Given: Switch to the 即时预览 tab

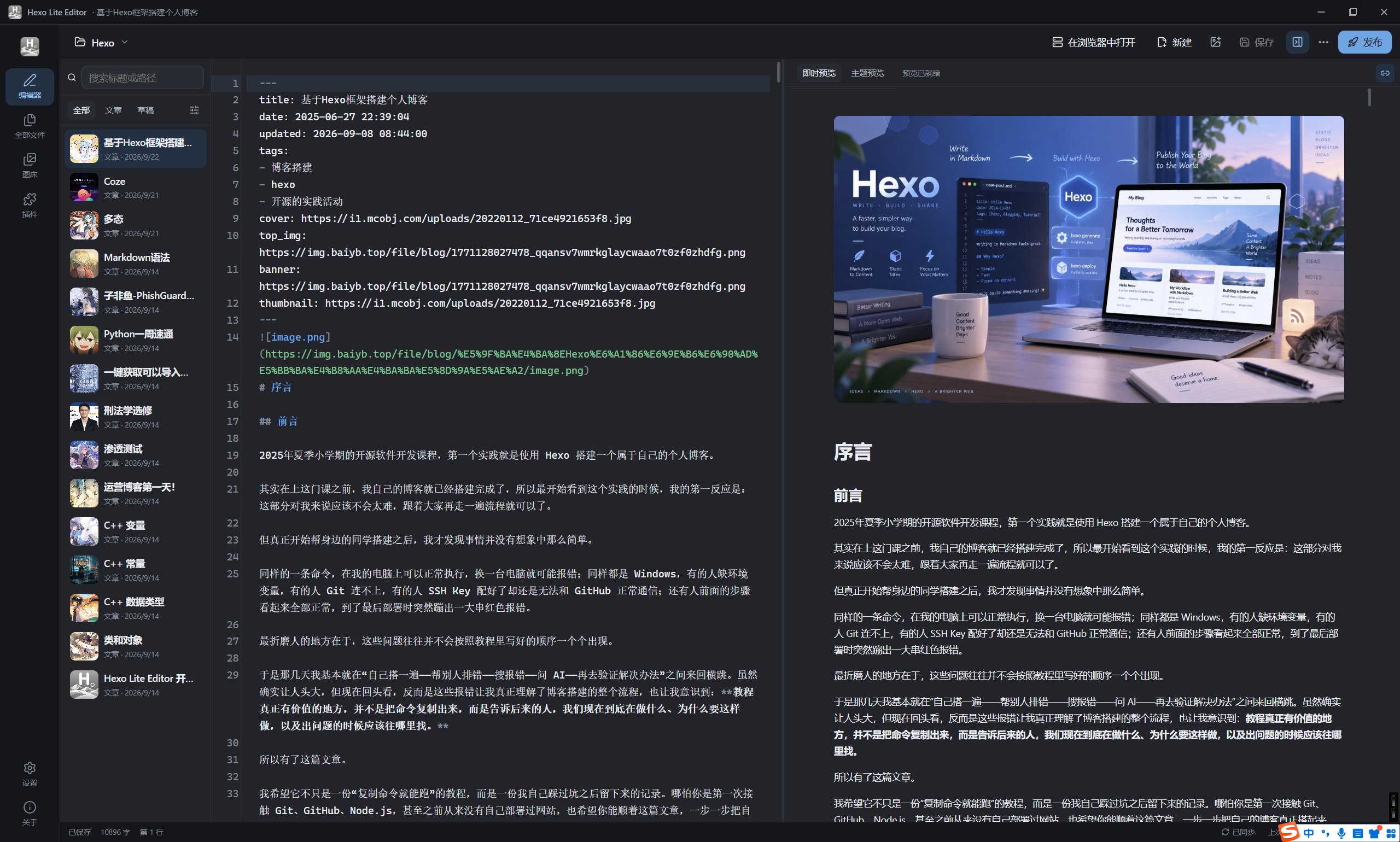Looking at the screenshot, I should click(x=819, y=73).
